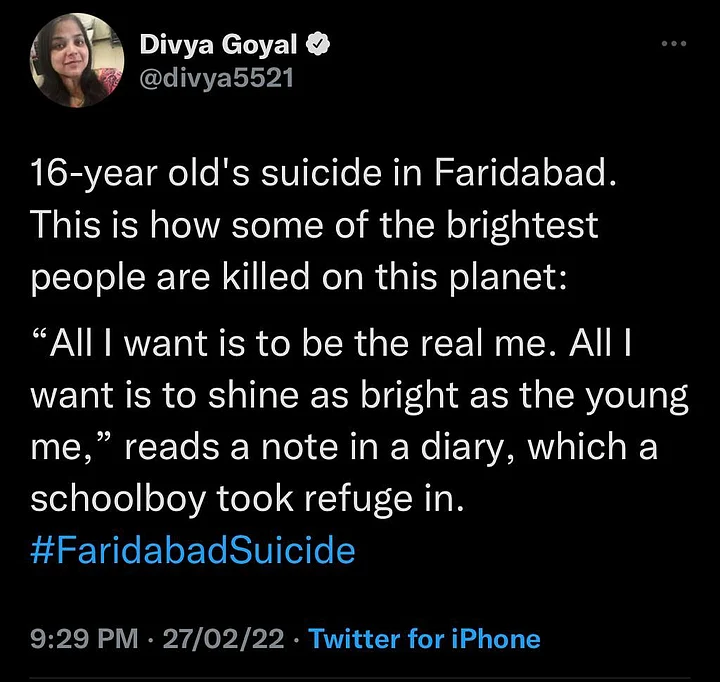Viewport: 720px width, 682px height.
Task: Click the empty header area right of the name
Action: click(x=500, y=60)
